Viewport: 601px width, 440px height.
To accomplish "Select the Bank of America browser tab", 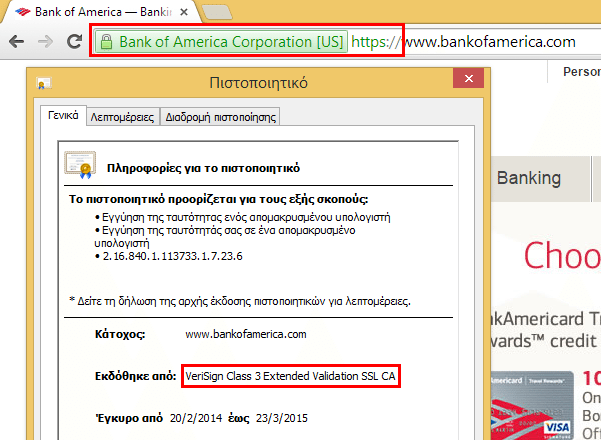I will [x=101, y=12].
